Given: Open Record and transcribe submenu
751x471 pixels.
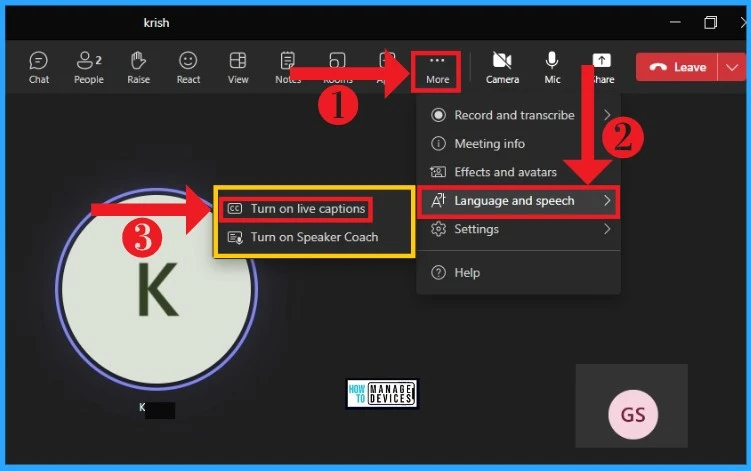Looking at the screenshot, I should 518,115.
